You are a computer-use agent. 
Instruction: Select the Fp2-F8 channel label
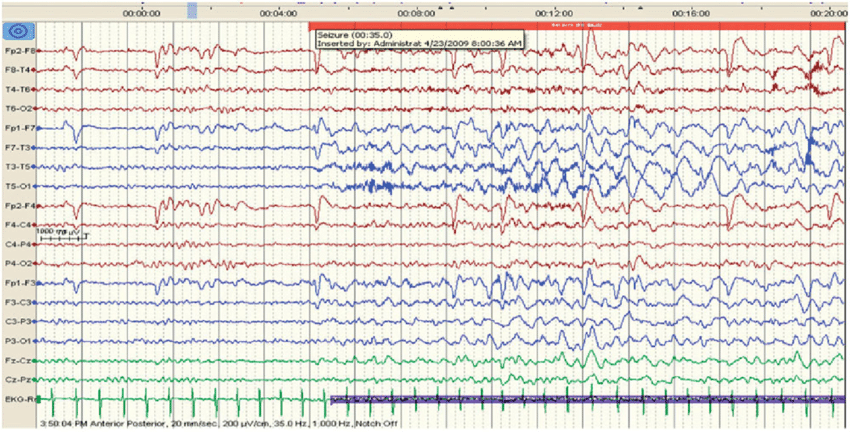[x=20, y=50]
